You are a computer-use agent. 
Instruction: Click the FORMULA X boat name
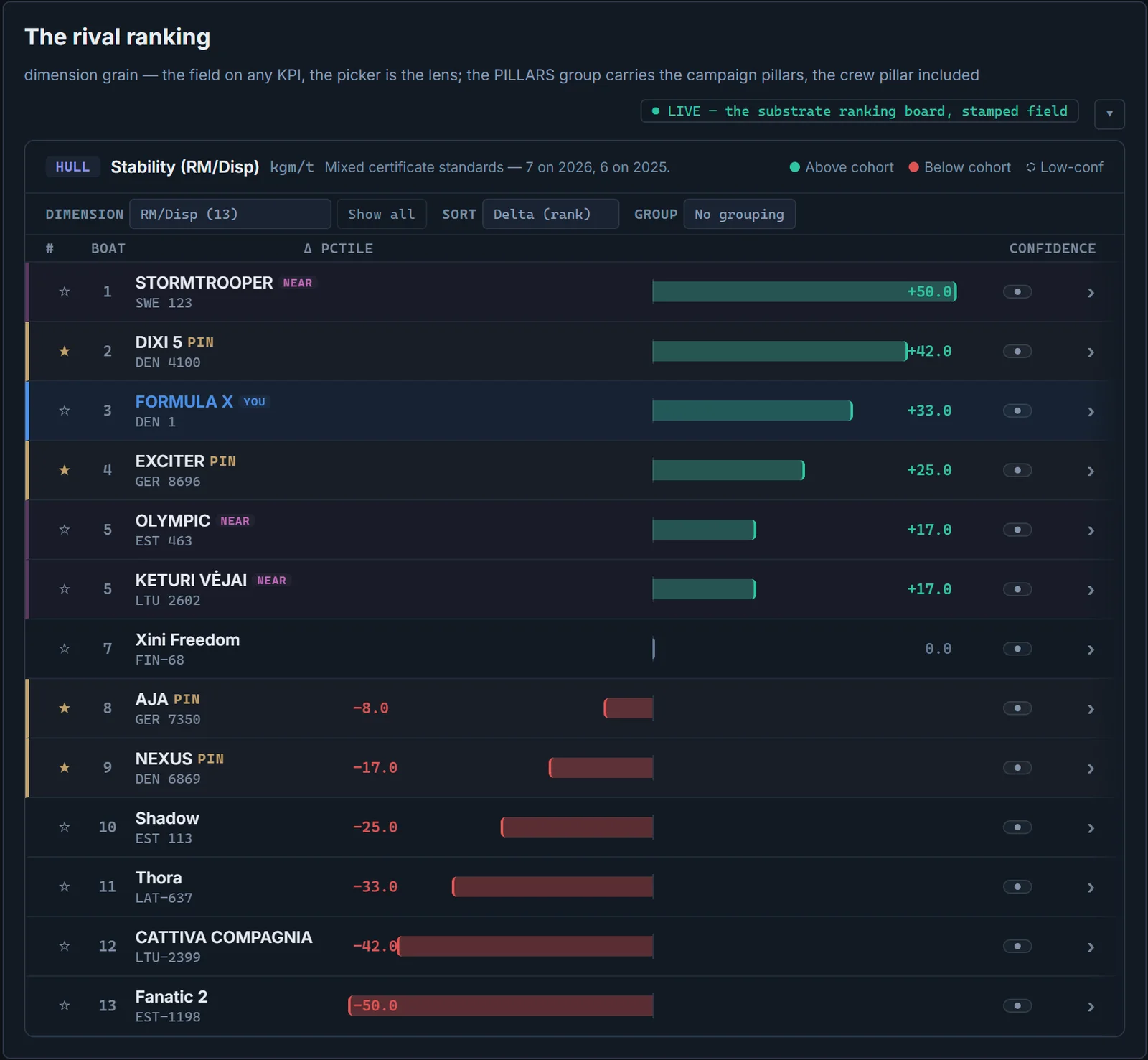[184, 402]
